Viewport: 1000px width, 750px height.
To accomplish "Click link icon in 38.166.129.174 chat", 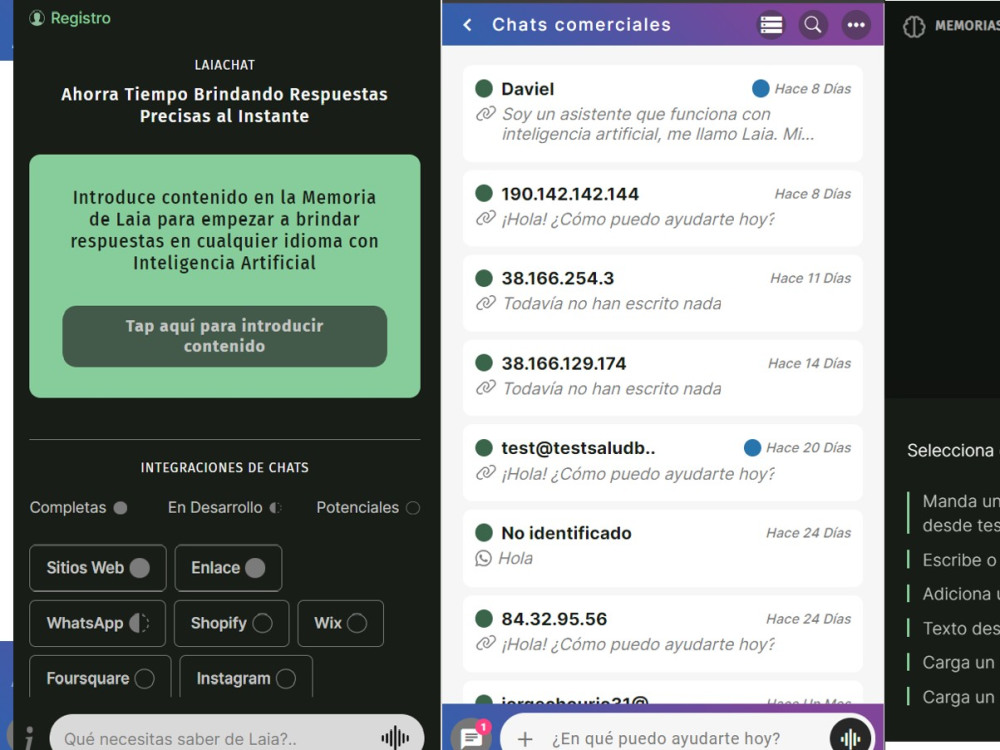I will point(485,388).
